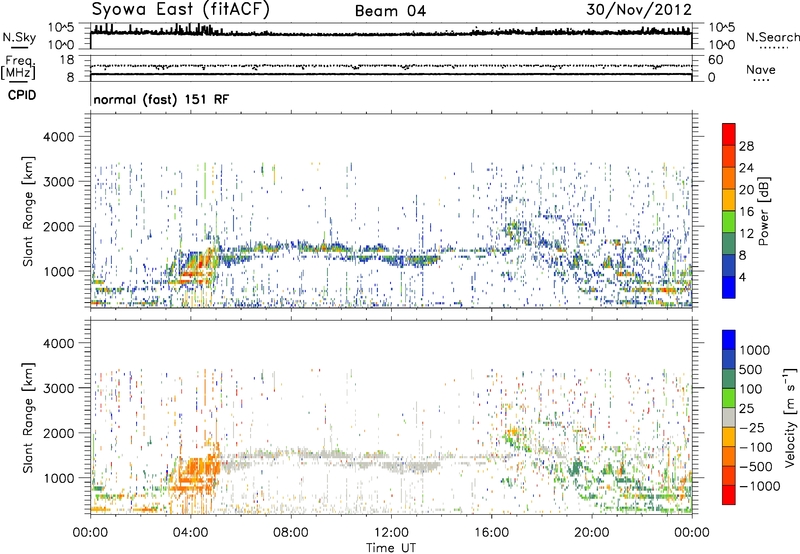Click the date '30/Nov/2012'

[x=639, y=10]
